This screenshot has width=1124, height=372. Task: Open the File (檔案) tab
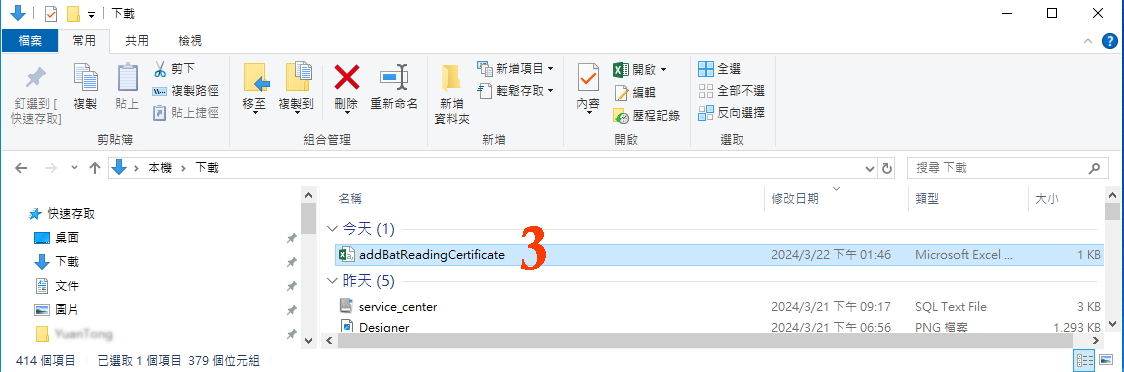[x=30, y=41]
